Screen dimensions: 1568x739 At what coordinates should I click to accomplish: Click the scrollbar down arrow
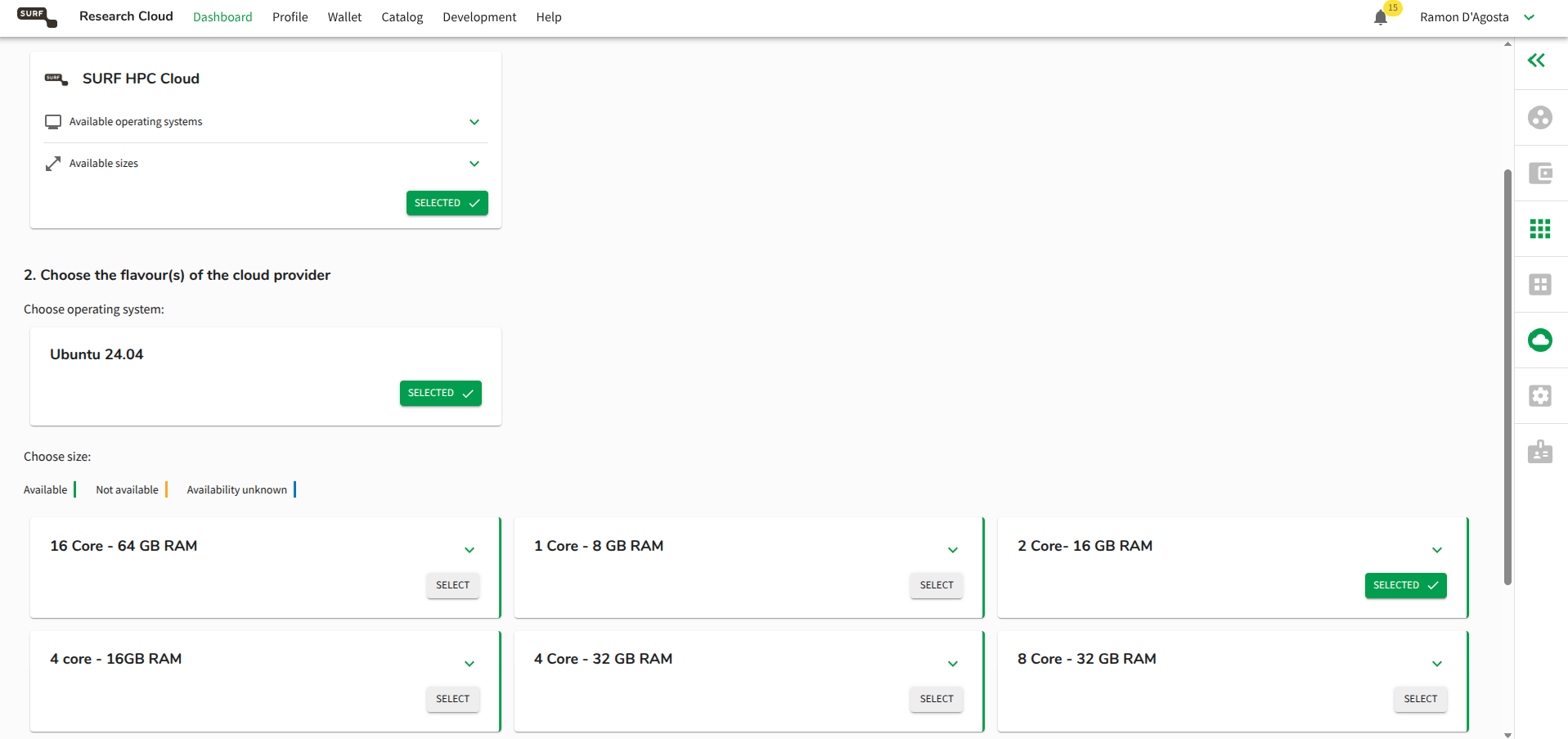point(1507,734)
